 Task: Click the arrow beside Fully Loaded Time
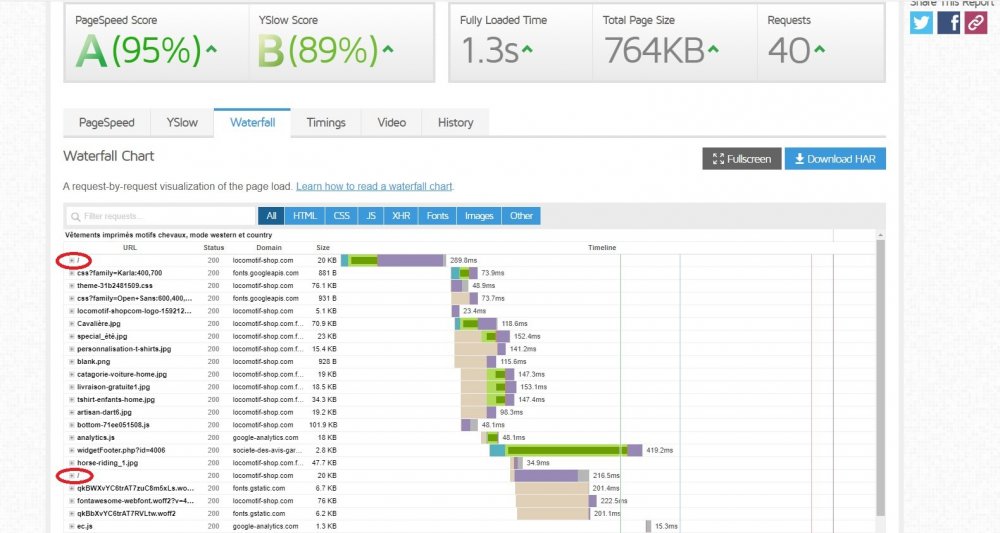pyautogui.click(x=527, y=48)
